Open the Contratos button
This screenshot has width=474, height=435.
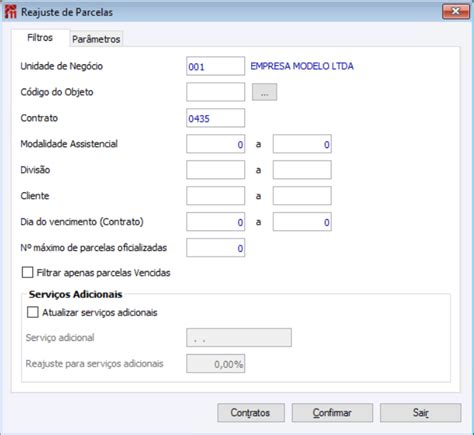click(x=251, y=413)
